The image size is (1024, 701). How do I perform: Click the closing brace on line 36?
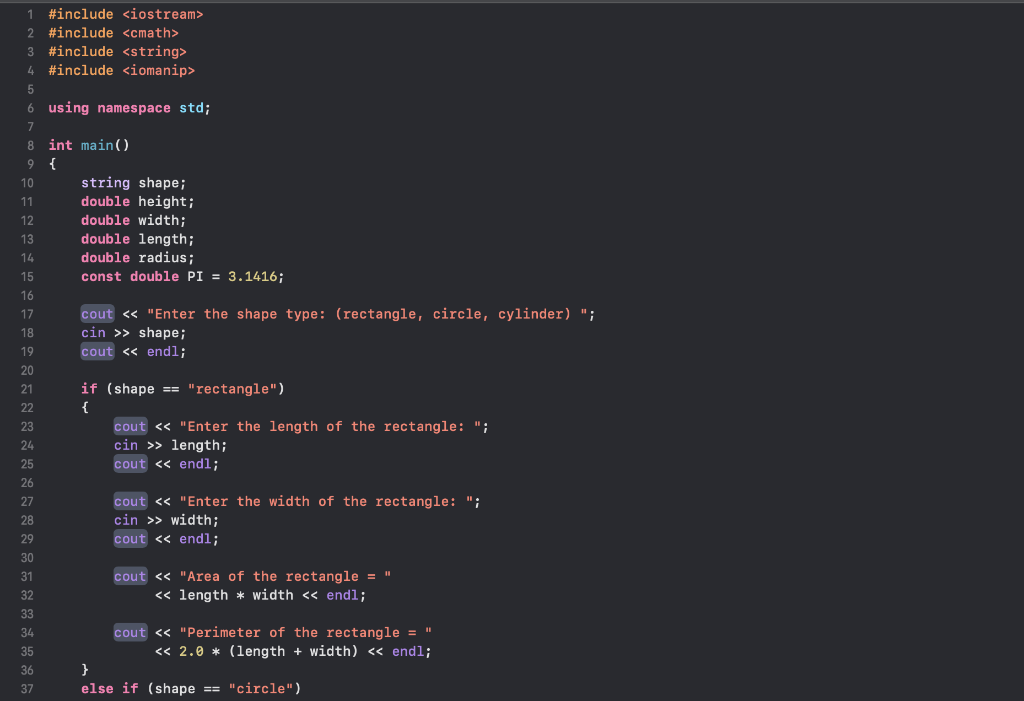[86, 670]
